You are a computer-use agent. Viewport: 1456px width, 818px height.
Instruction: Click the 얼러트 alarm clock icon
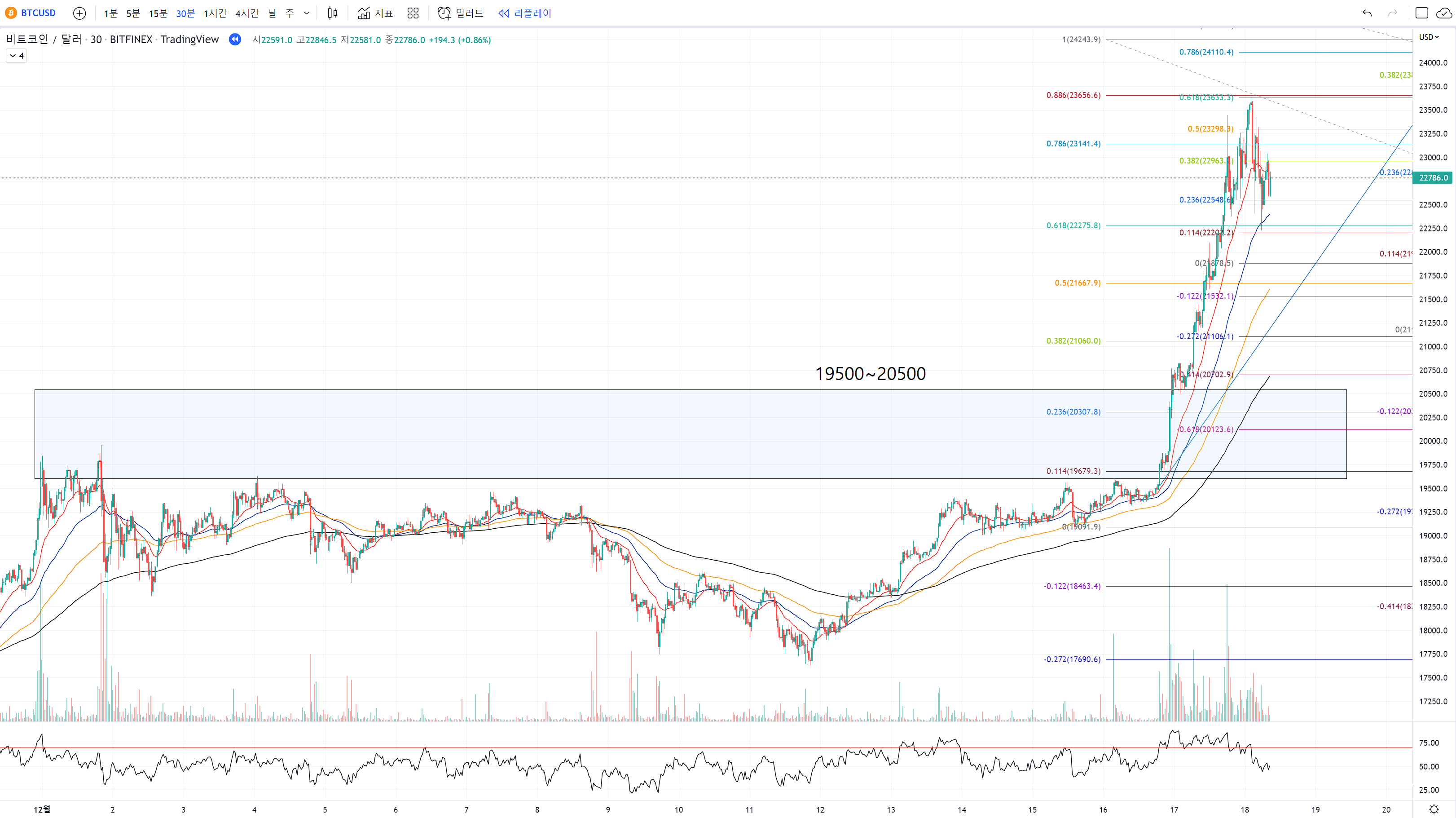[445, 13]
